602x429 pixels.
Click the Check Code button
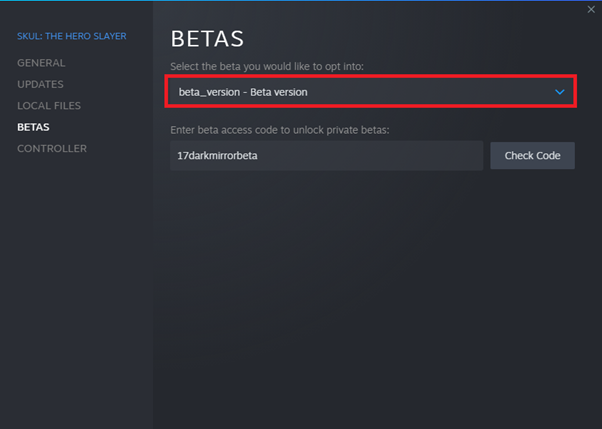(532, 156)
